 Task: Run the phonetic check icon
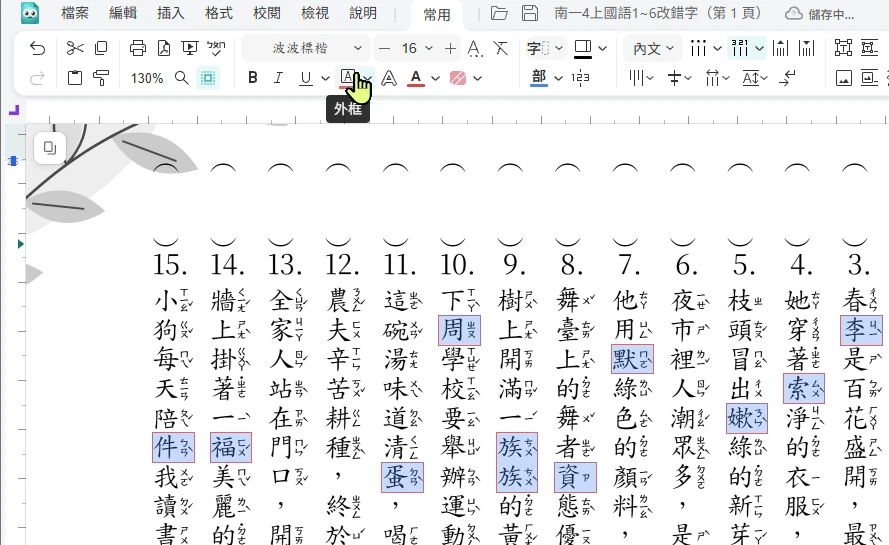click(x=216, y=49)
